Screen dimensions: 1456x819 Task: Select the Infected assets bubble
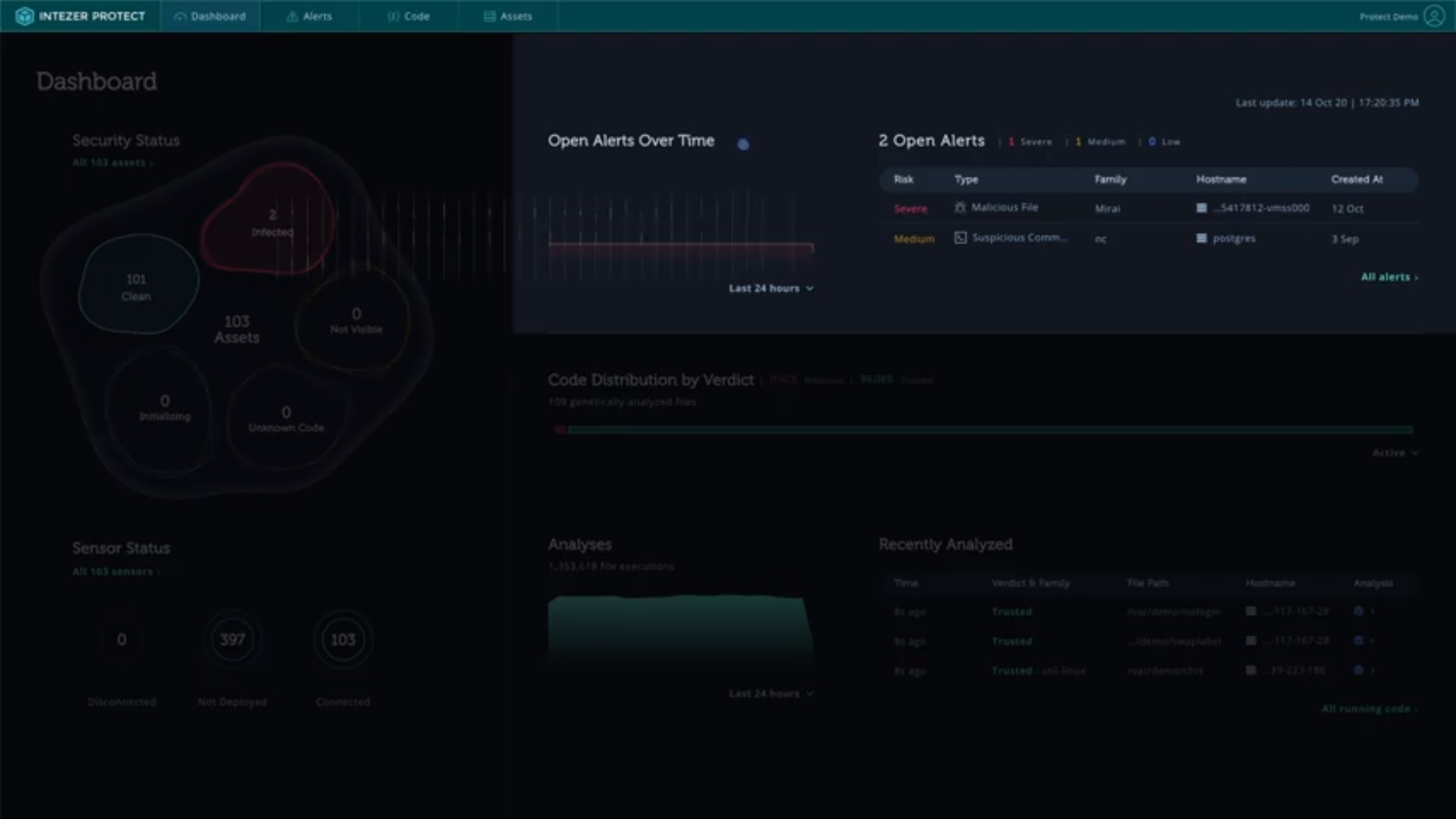[271, 222]
